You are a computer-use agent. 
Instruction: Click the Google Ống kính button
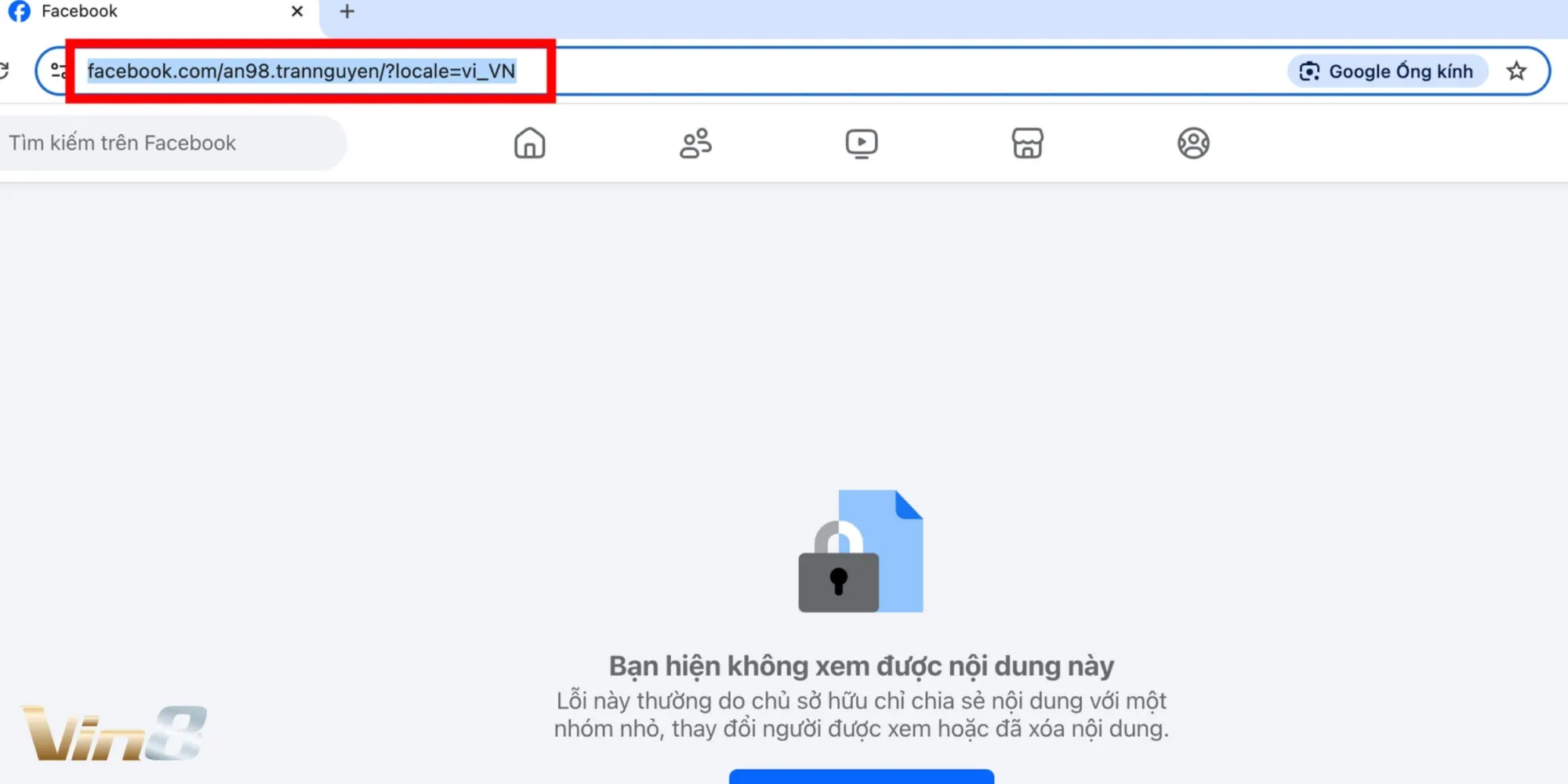point(1387,71)
